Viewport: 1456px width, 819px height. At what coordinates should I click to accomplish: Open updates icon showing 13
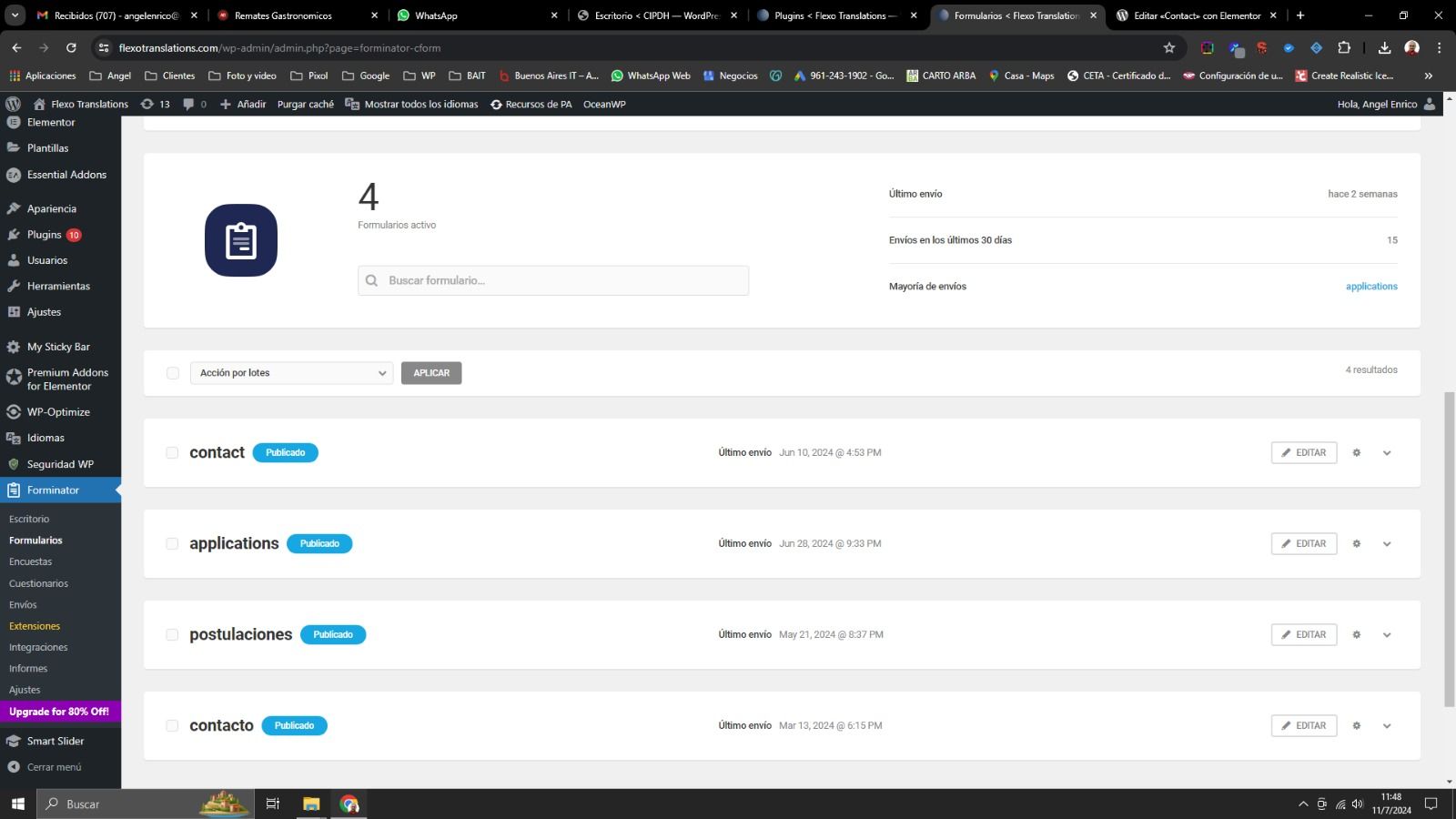[x=155, y=104]
